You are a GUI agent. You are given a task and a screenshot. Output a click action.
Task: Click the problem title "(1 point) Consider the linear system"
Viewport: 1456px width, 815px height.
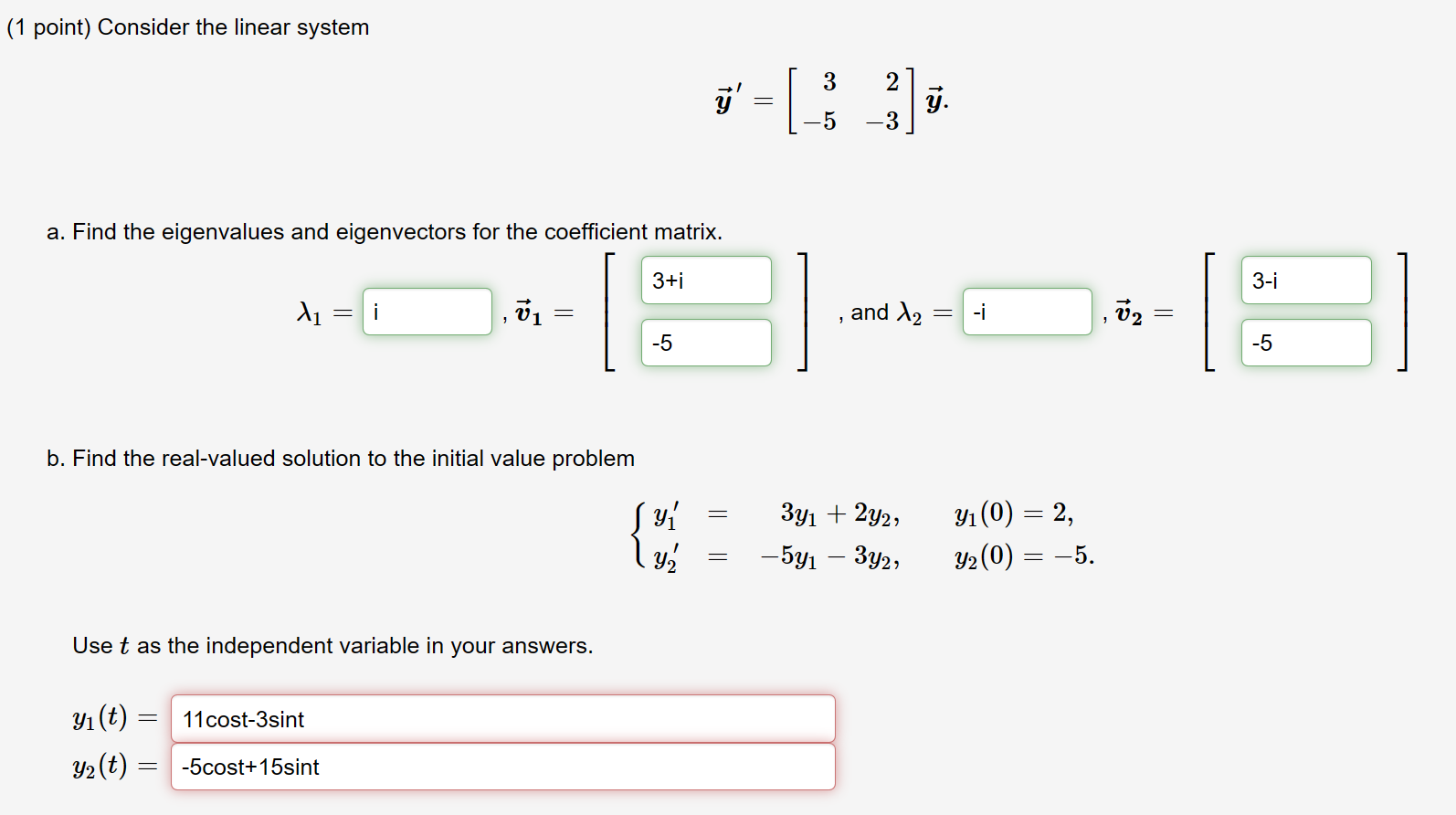click(186, 26)
